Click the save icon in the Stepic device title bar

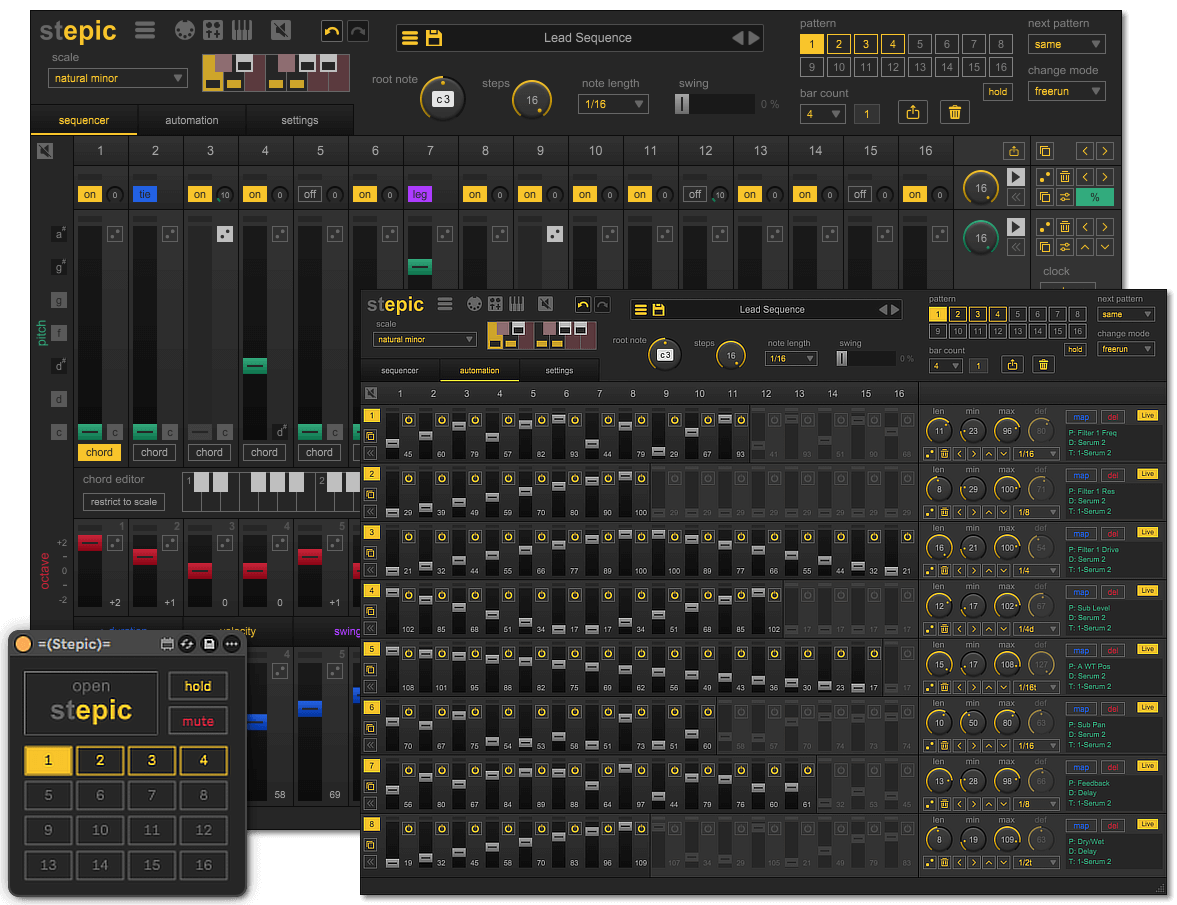point(209,644)
